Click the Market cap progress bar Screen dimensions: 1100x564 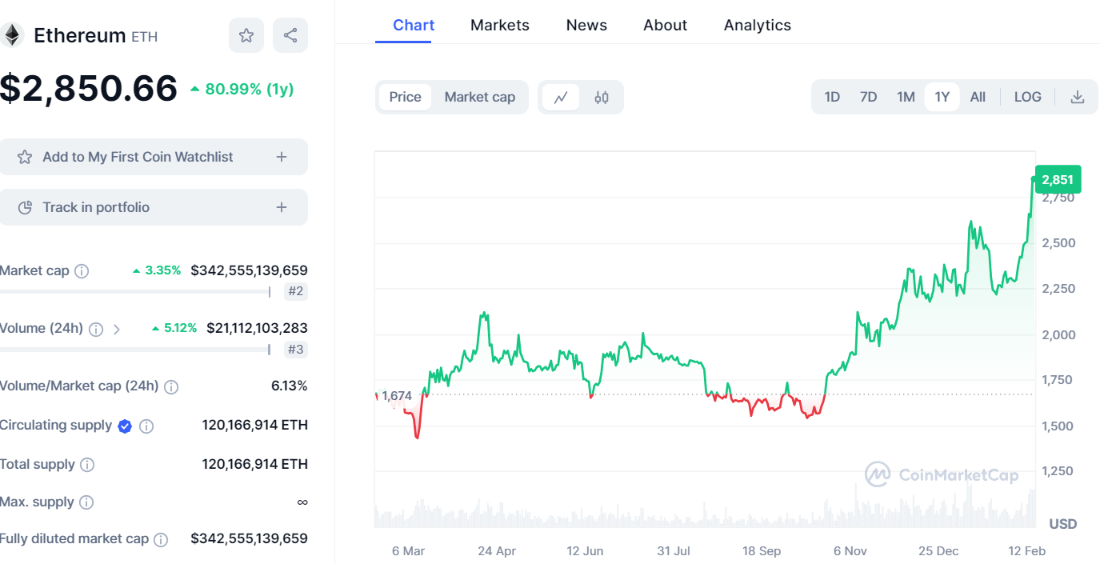click(135, 292)
